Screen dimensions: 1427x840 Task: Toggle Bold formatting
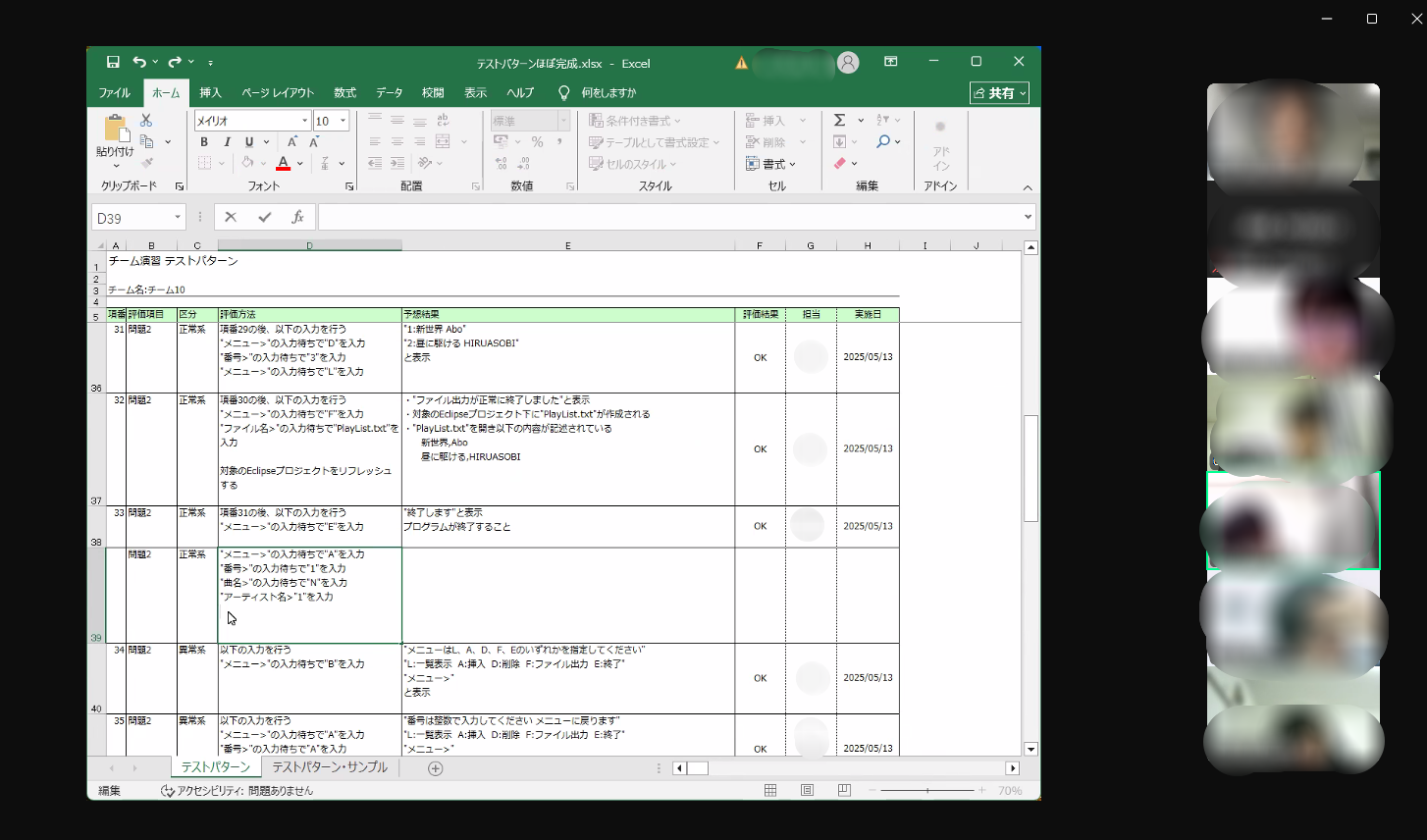click(204, 142)
